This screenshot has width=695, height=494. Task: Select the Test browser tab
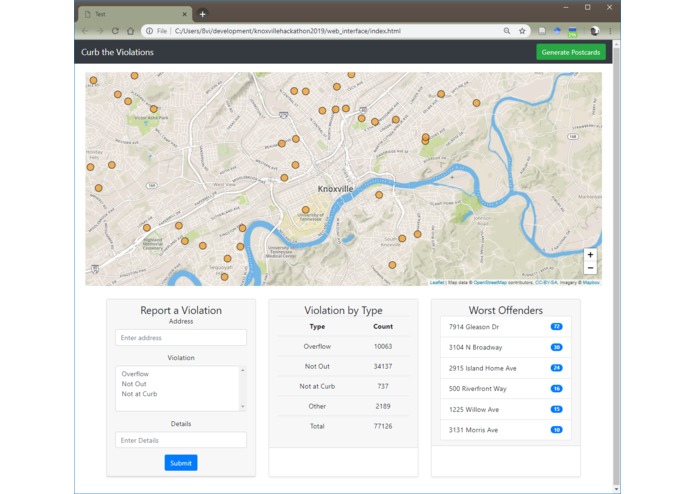tap(135, 14)
